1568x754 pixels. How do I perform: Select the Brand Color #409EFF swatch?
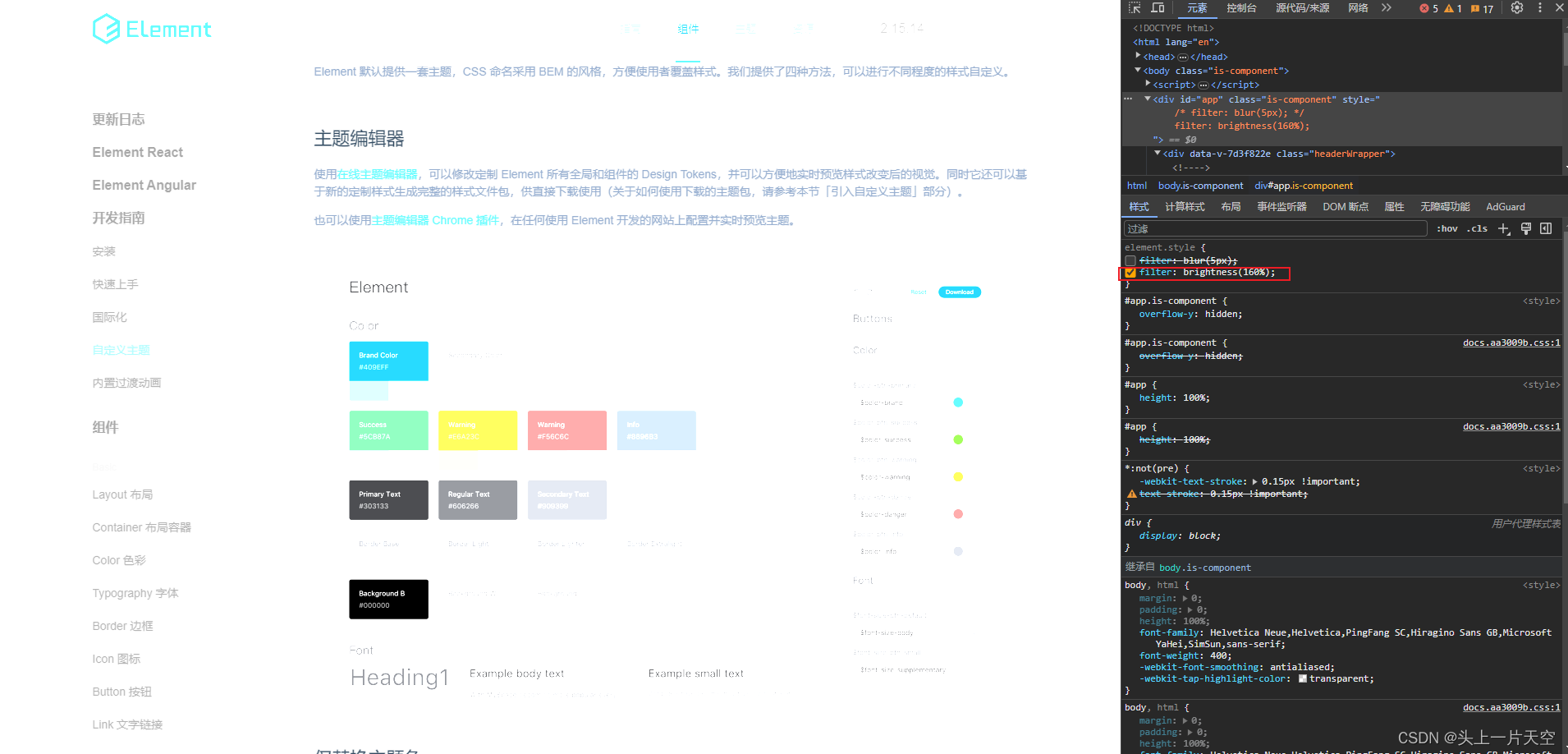(x=388, y=361)
